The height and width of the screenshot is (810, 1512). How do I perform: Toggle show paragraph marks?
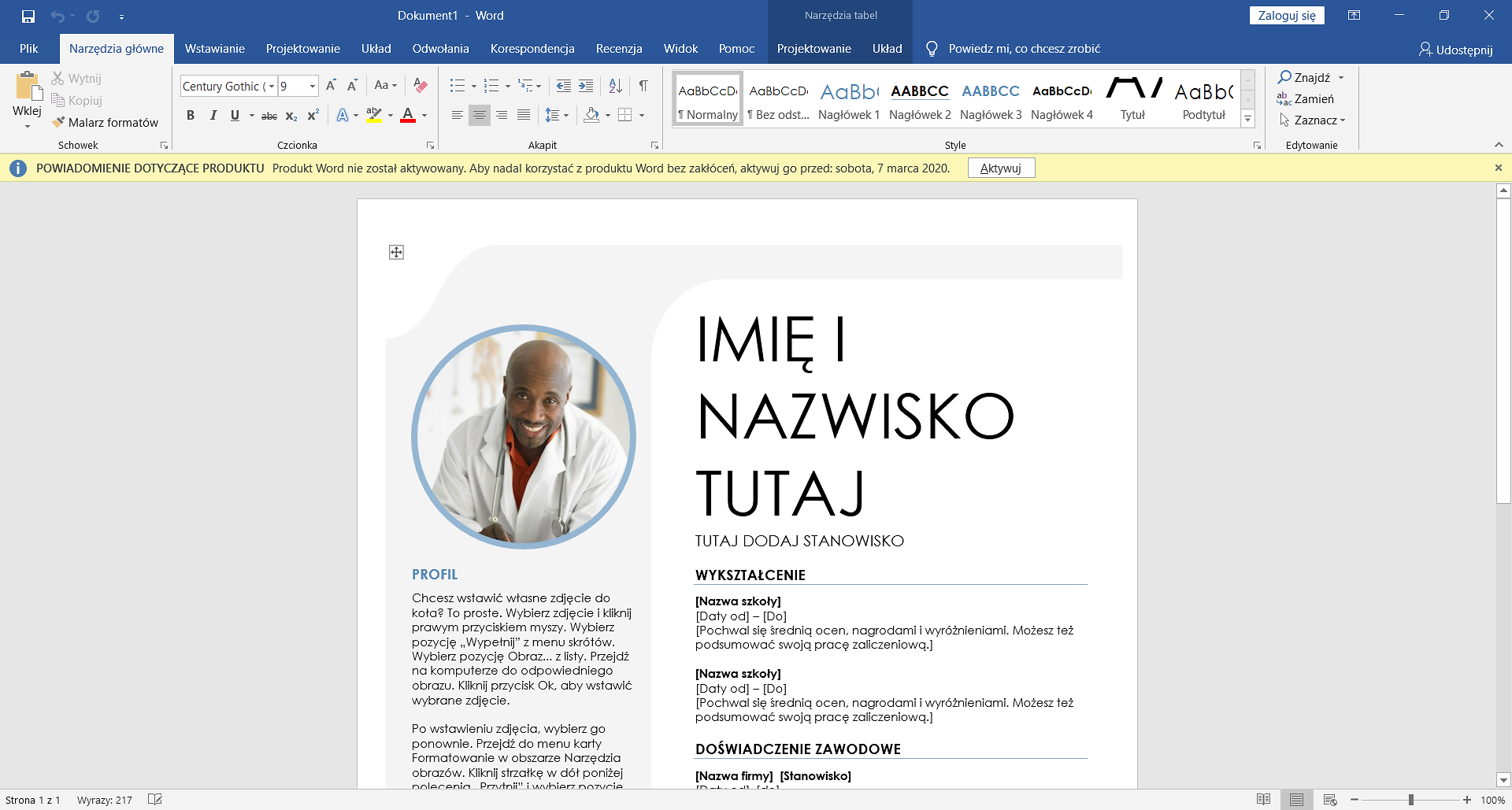pyautogui.click(x=643, y=86)
